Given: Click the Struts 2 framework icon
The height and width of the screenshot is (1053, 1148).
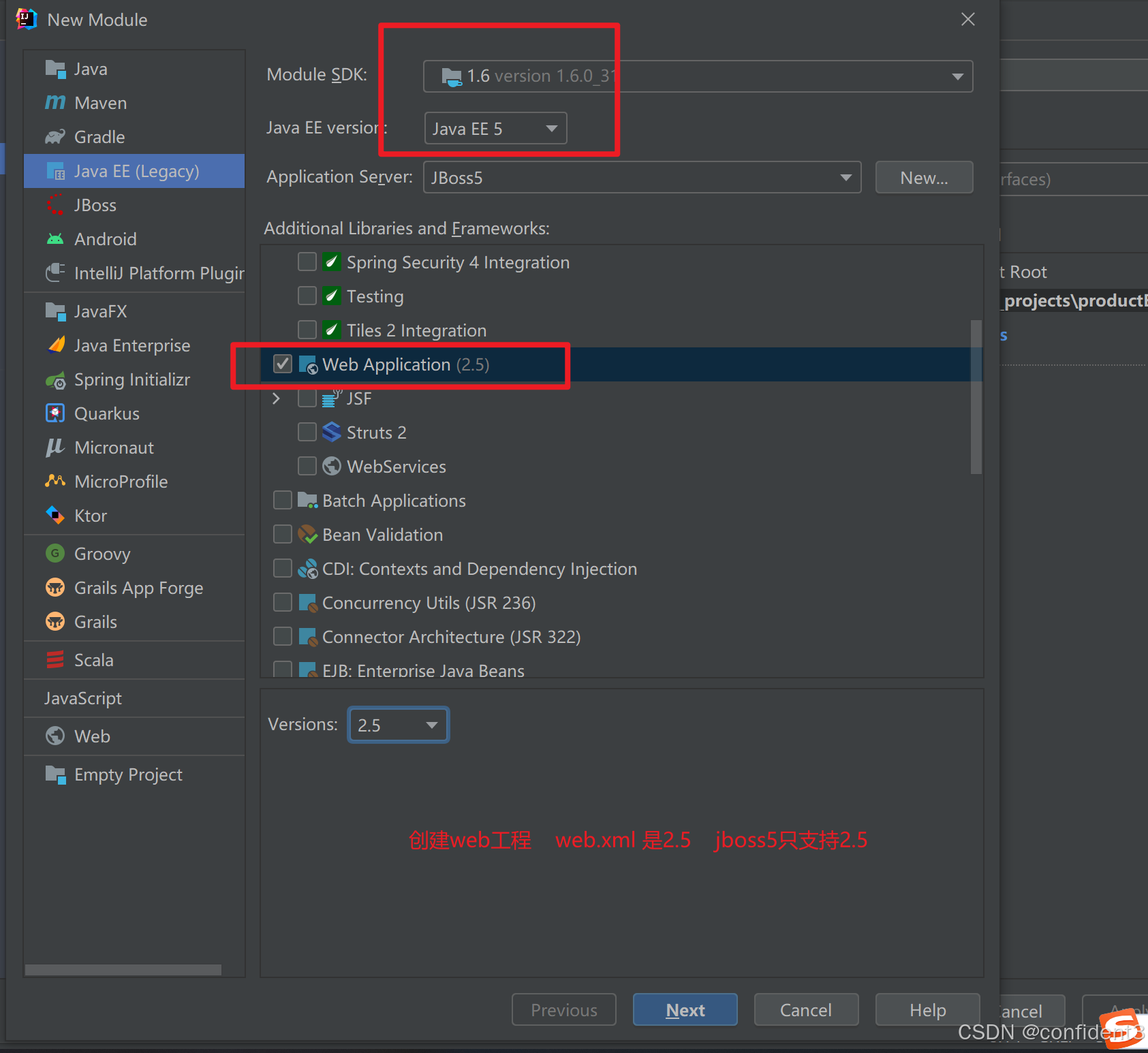Looking at the screenshot, I should pyautogui.click(x=332, y=433).
